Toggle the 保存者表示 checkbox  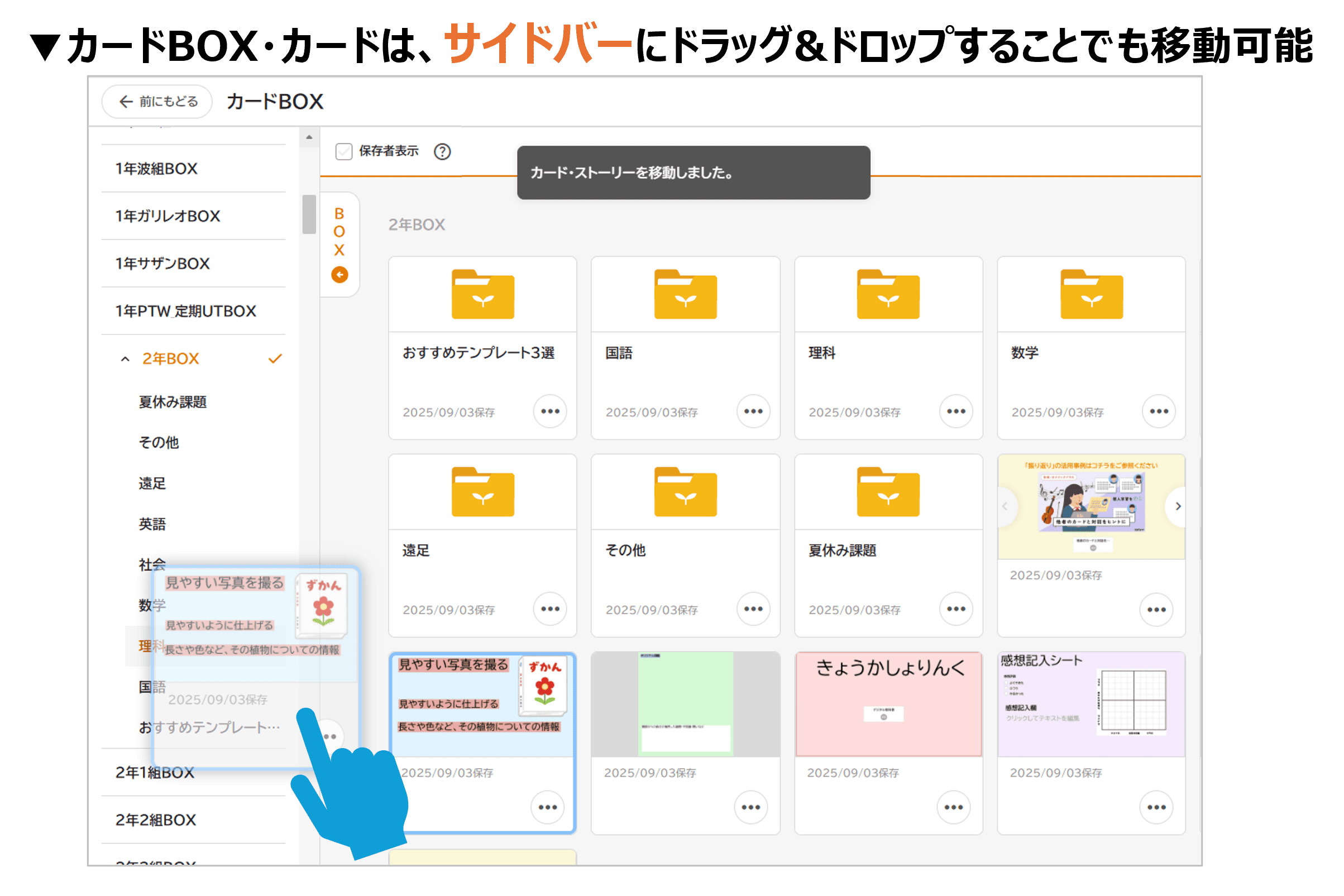pos(344,151)
